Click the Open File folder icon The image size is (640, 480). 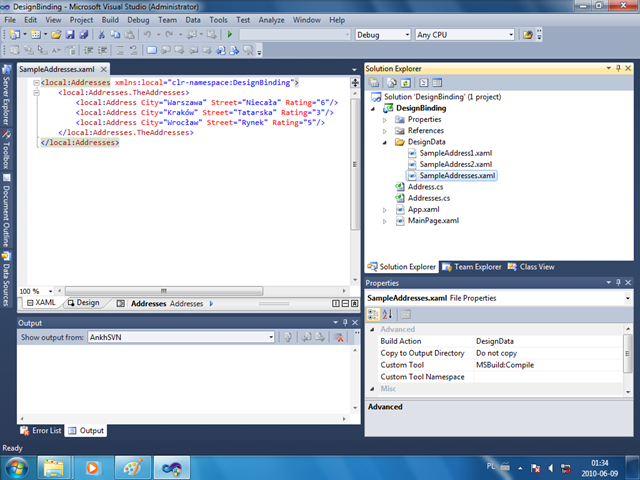tap(56, 35)
